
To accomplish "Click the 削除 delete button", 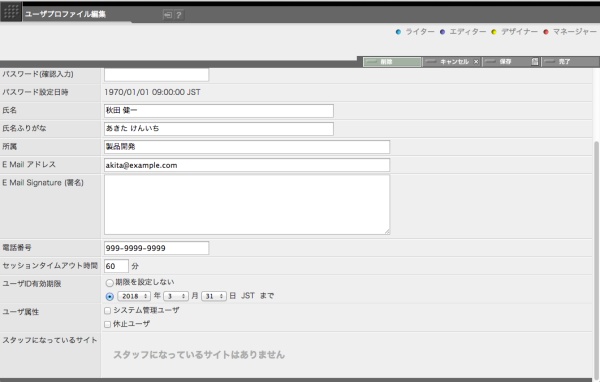I will [392, 62].
